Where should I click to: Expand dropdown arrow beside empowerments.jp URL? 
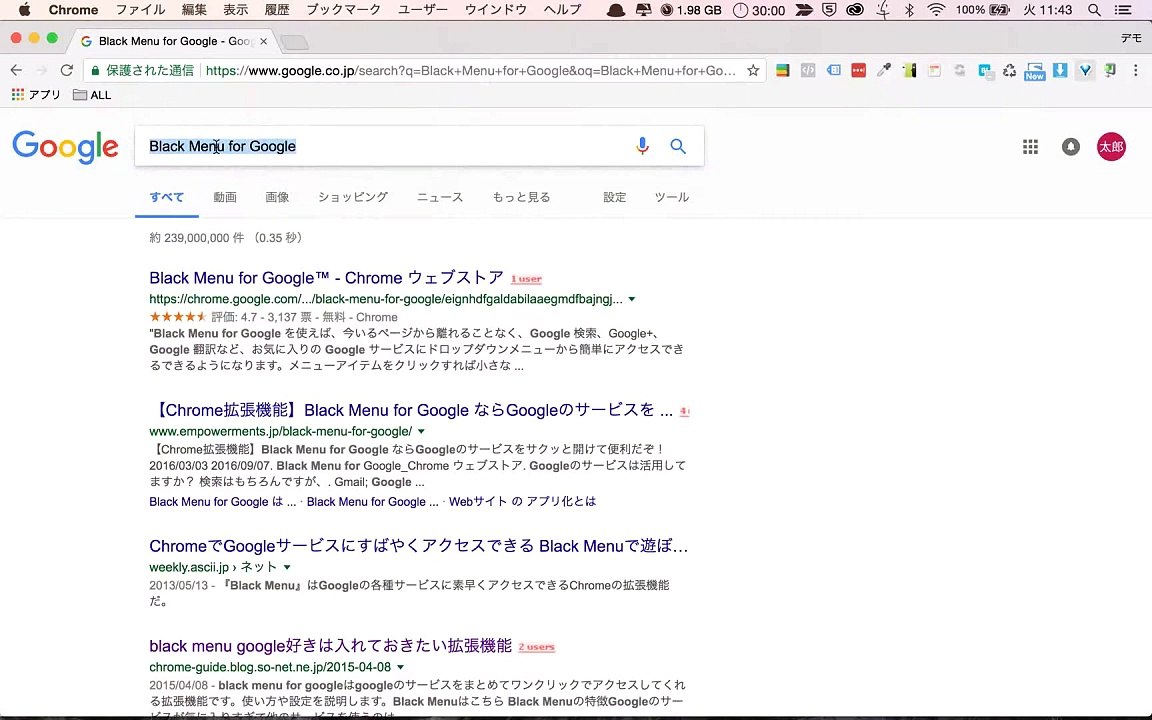click(x=421, y=431)
